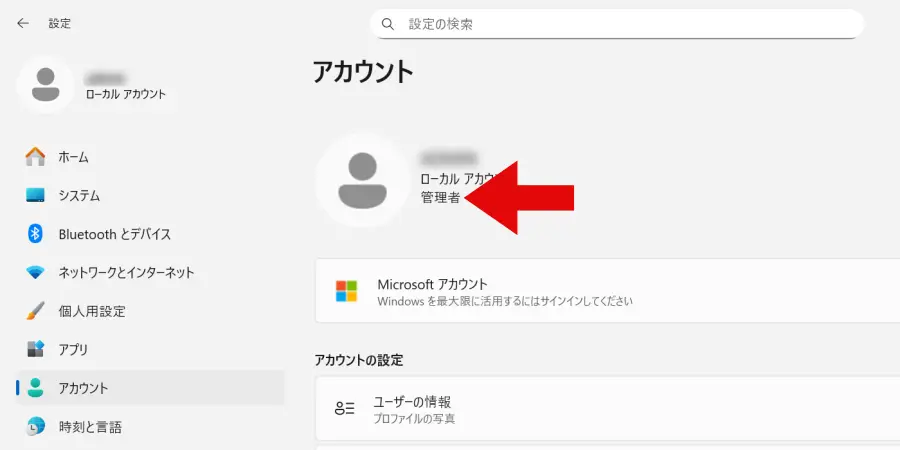Click the アプリ grid icon

35,349
